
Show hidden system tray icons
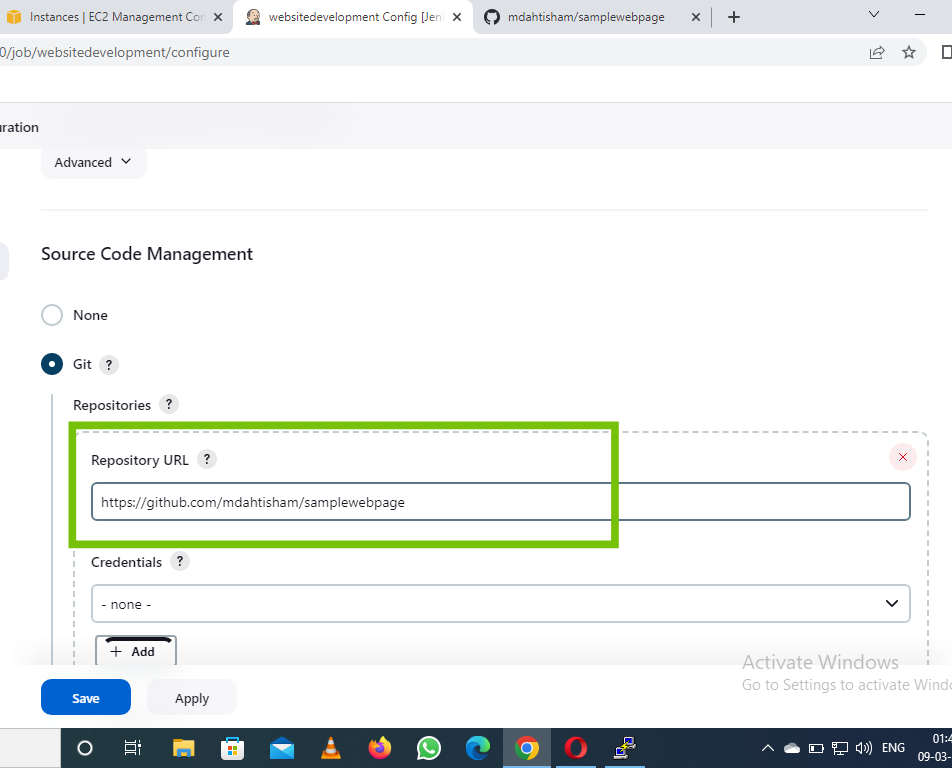coord(768,748)
